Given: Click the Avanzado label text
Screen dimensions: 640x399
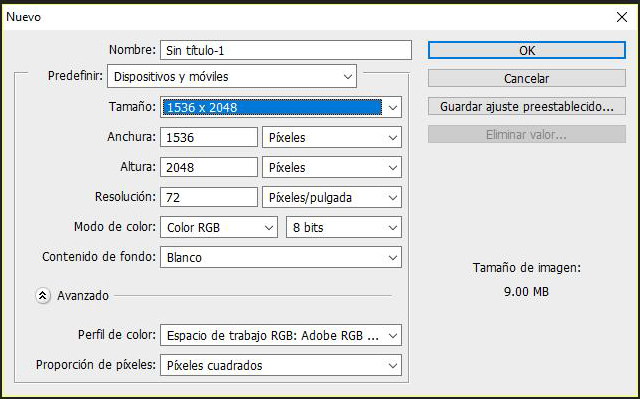Looking at the screenshot, I should click(83, 295).
